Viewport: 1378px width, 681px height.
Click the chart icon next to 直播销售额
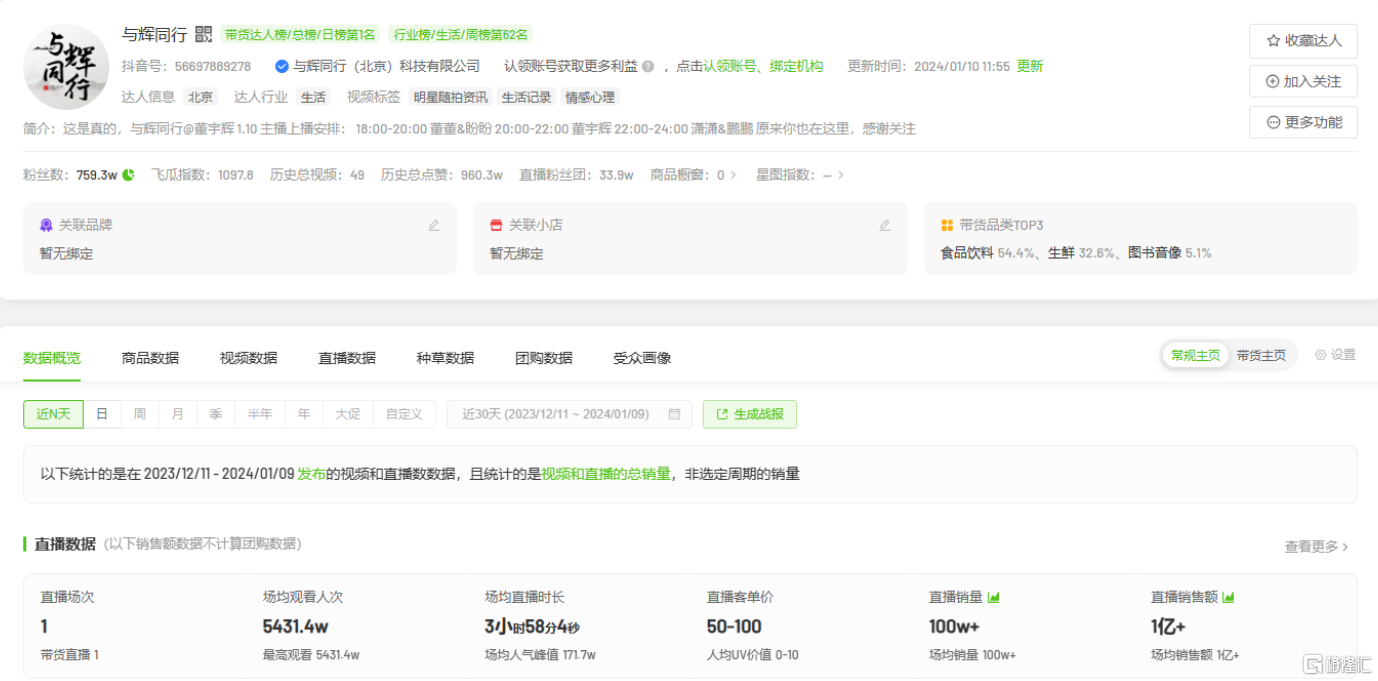tap(1228, 597)
